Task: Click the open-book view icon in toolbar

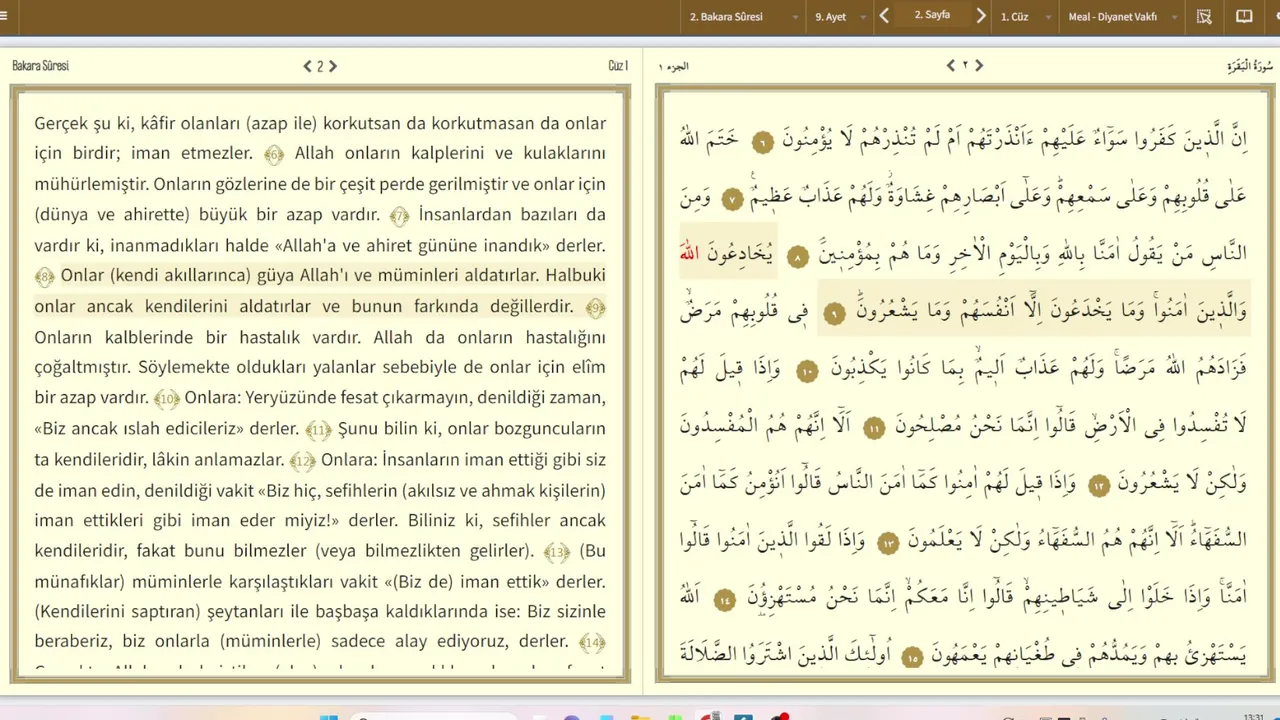Action: point(1244,17)
